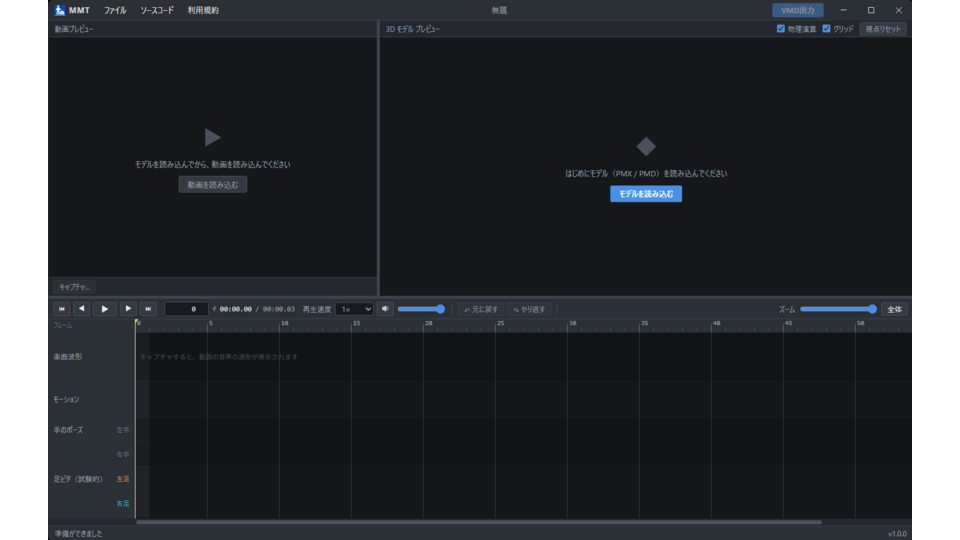Click the frame 10 mark on timeline ruler
The width and height of the screenshot is (960, 540).
tap(284, 323)
